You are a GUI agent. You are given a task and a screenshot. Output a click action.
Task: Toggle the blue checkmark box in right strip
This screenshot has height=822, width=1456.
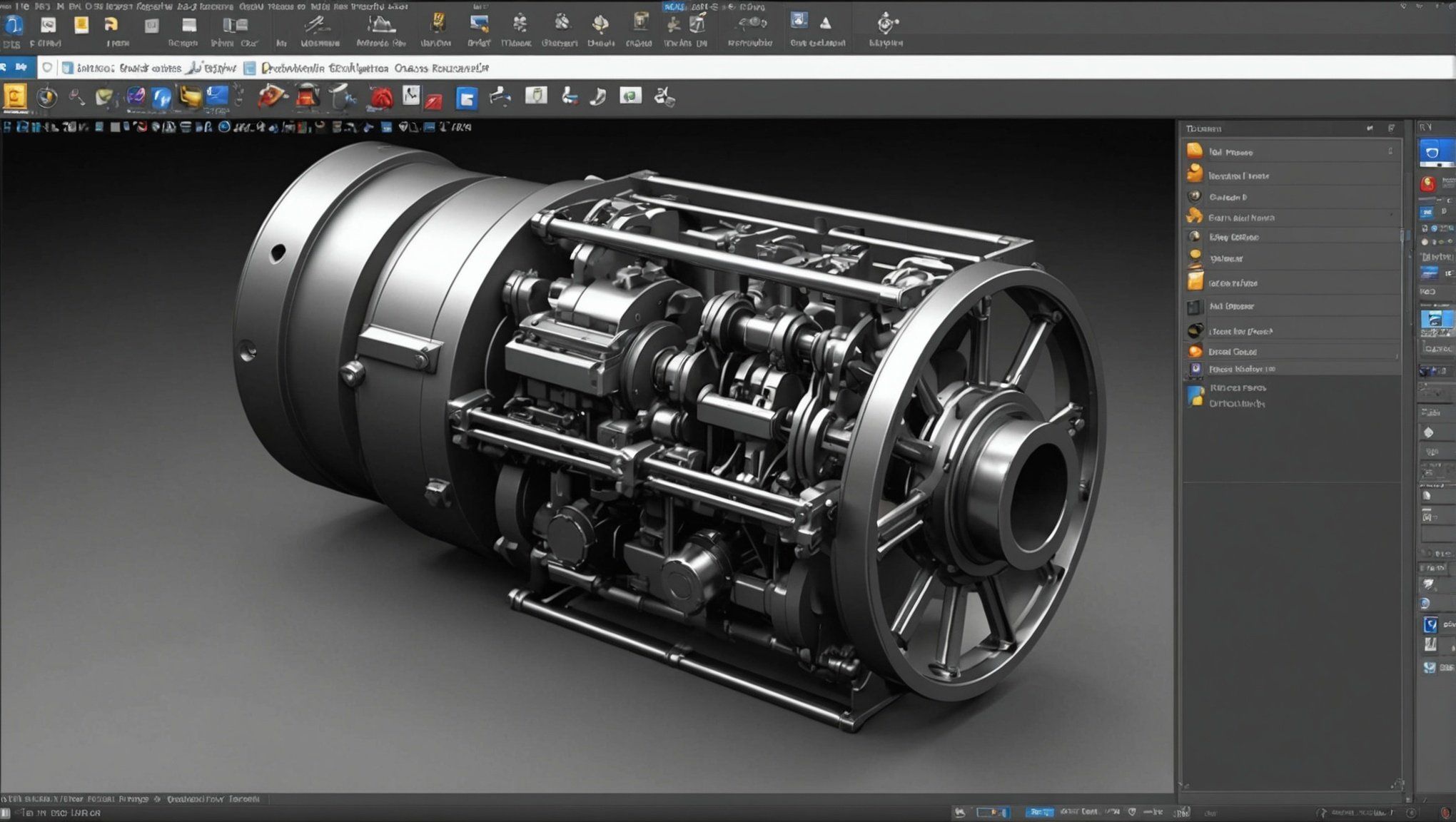point(1430,625)
